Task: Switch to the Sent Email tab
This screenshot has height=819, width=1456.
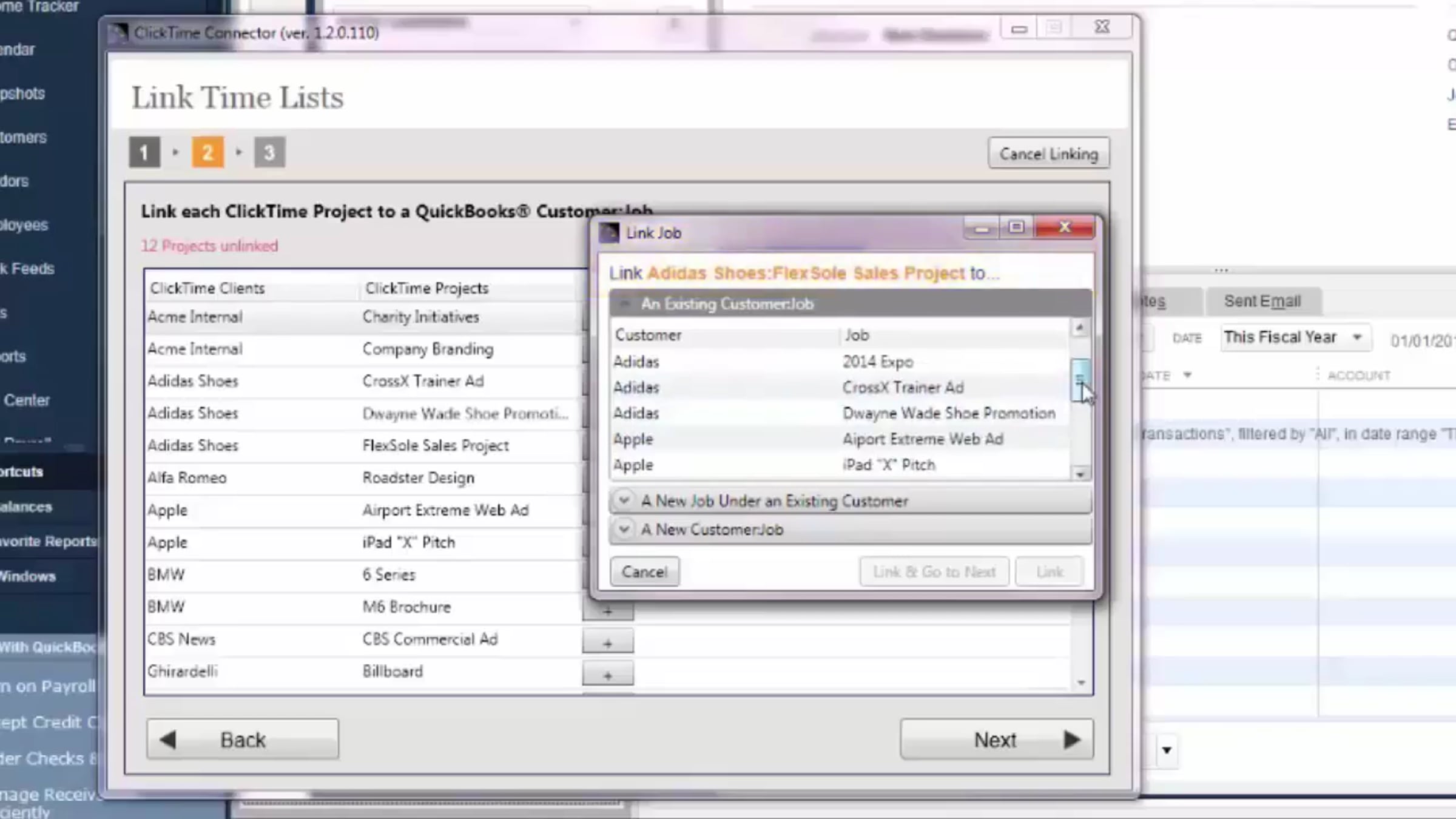Action: (1262, 301)
